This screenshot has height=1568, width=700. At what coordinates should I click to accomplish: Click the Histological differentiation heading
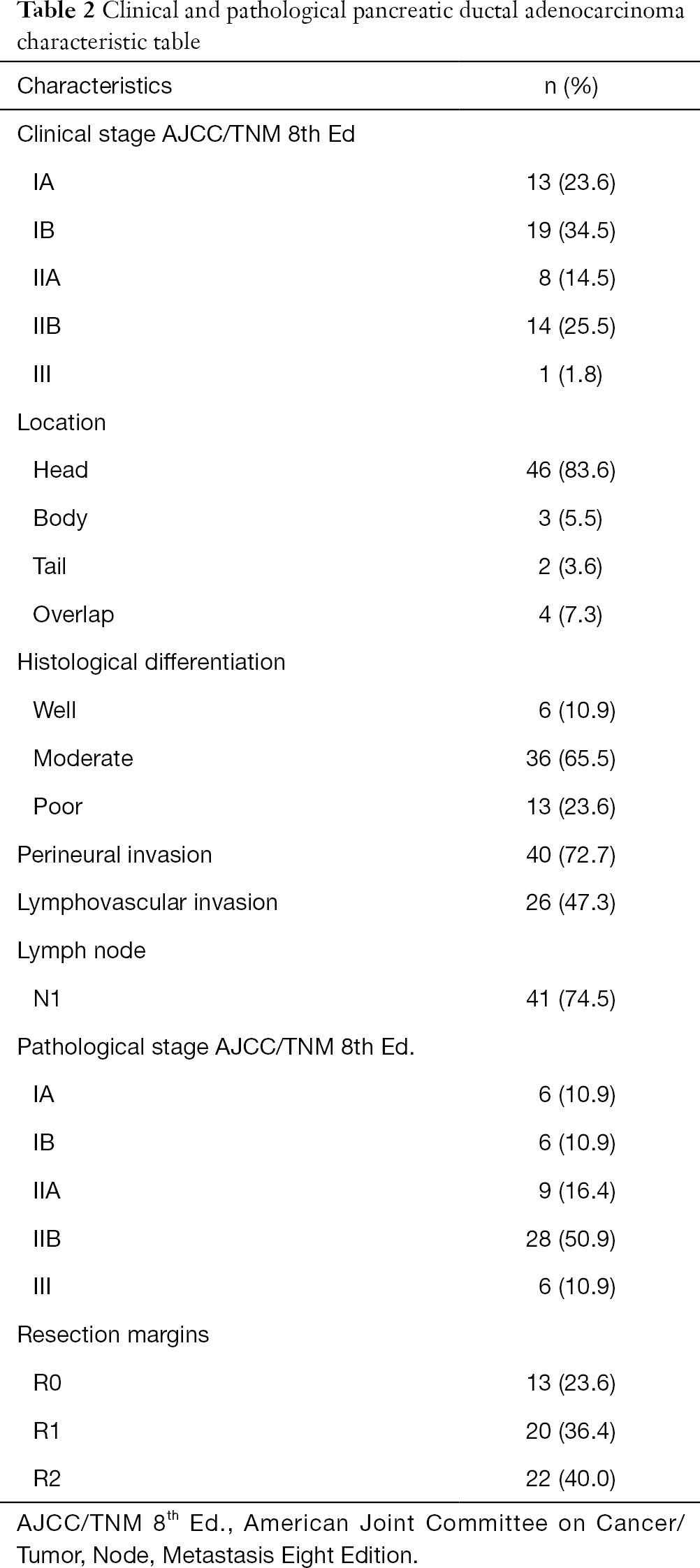pos(151,662)
